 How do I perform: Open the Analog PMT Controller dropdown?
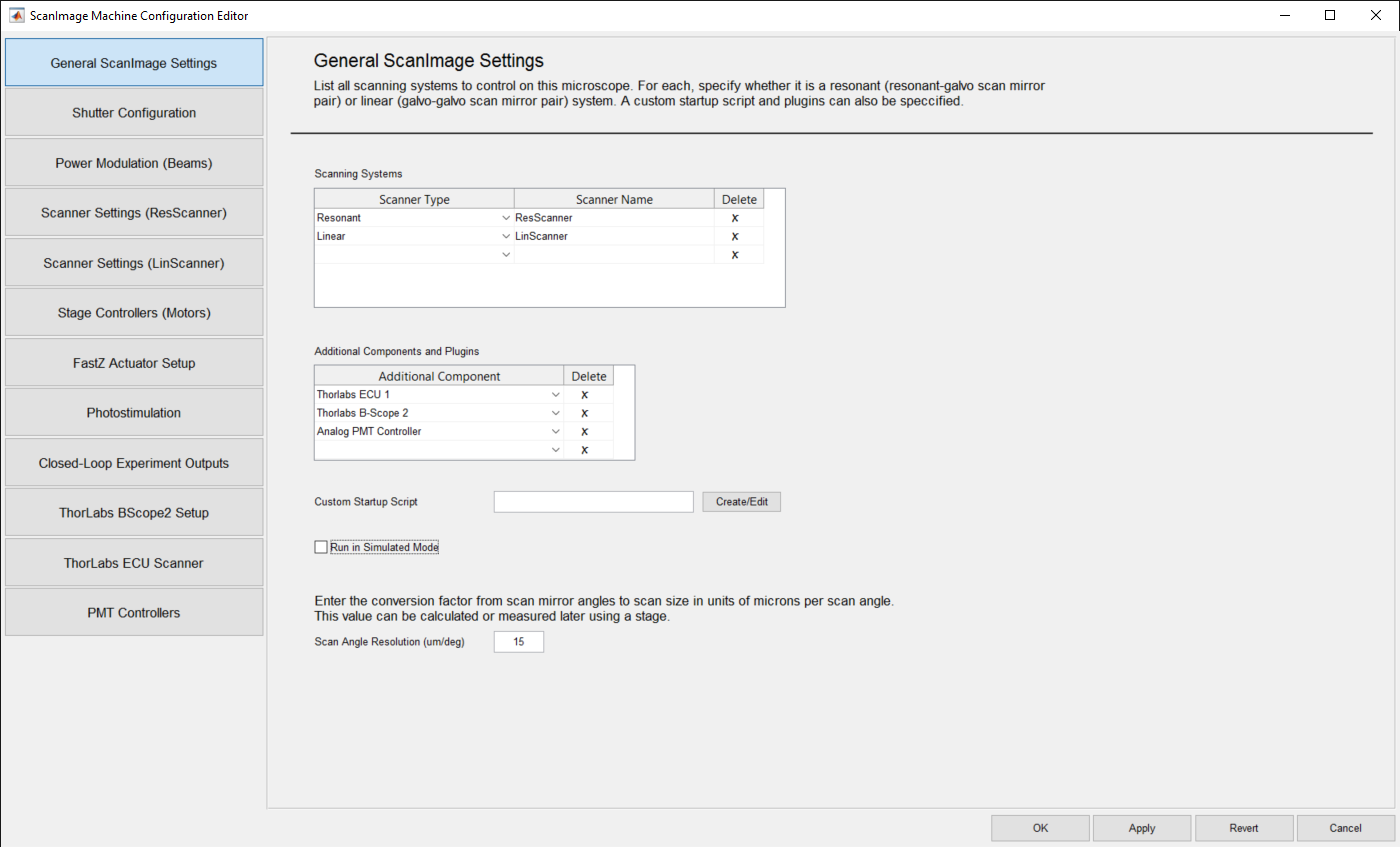pos(556,431)
